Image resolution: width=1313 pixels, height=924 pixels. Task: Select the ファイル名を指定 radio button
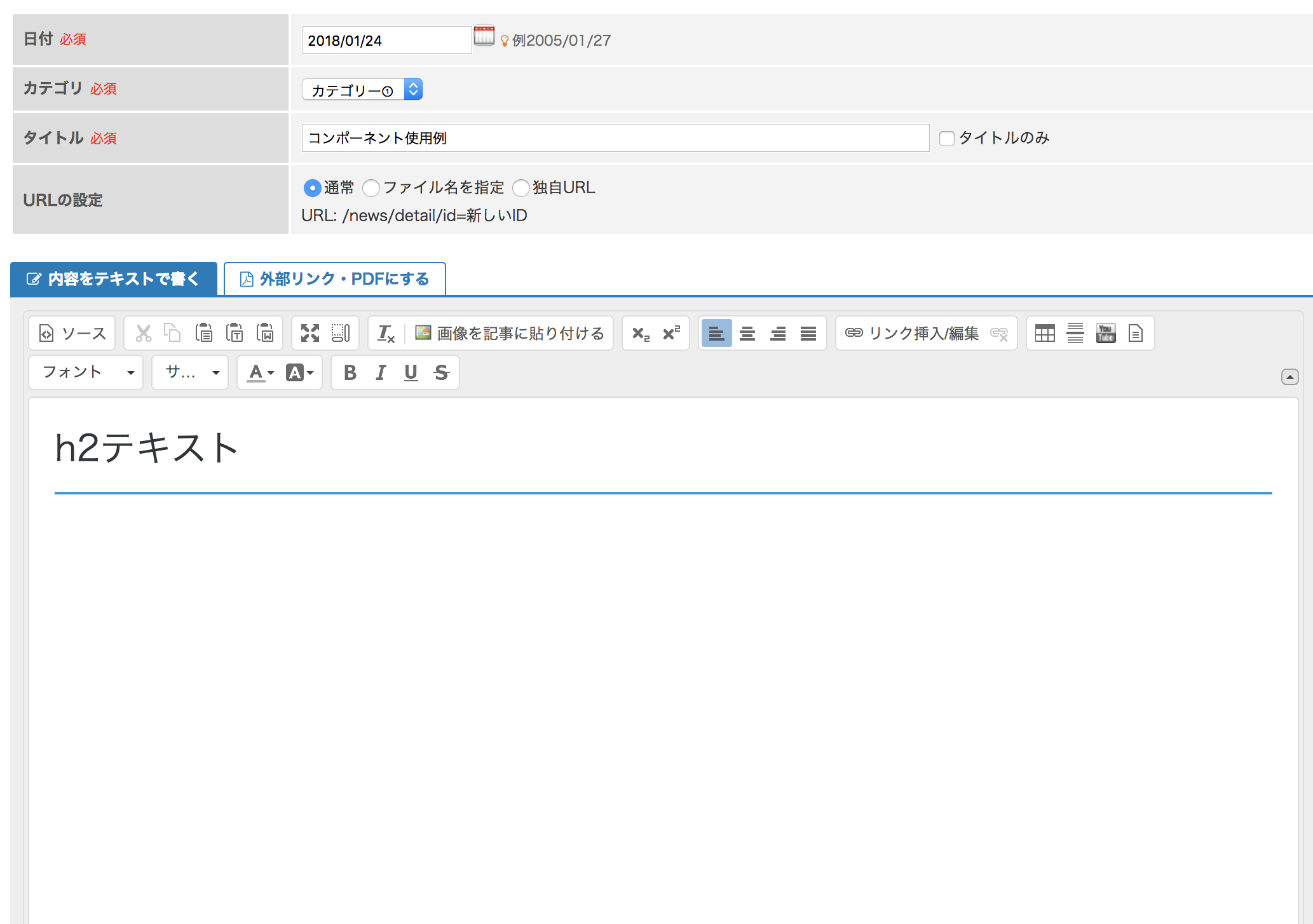[x=371, y=188]
